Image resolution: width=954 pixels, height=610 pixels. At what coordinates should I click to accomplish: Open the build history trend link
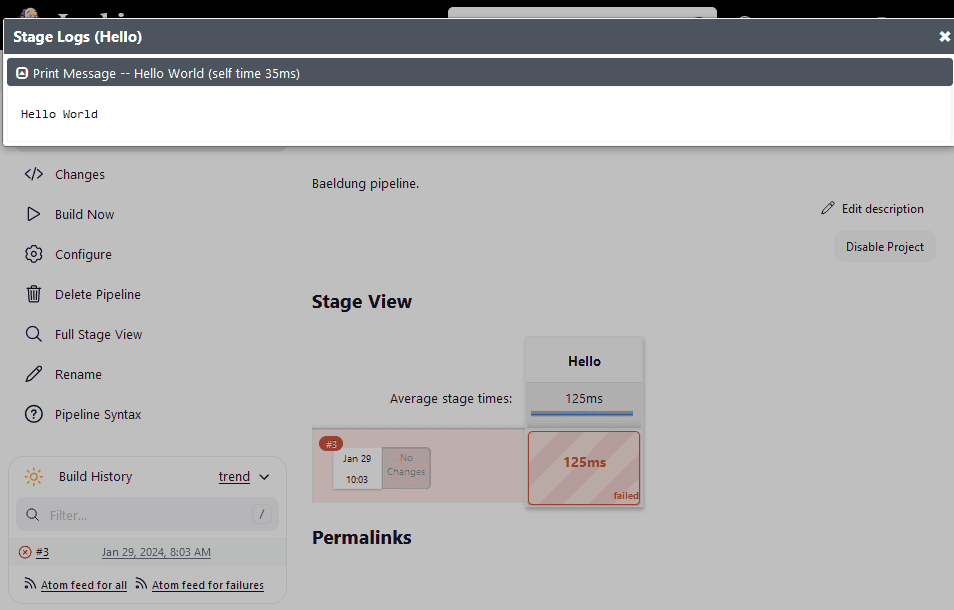tap(234, 477)
